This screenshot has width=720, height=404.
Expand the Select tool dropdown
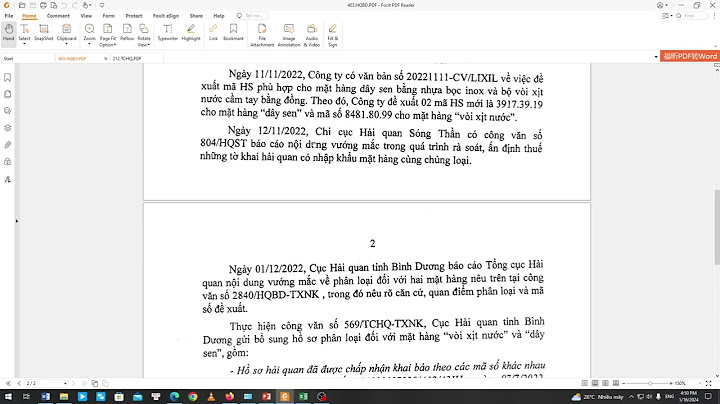click(24, 44)
